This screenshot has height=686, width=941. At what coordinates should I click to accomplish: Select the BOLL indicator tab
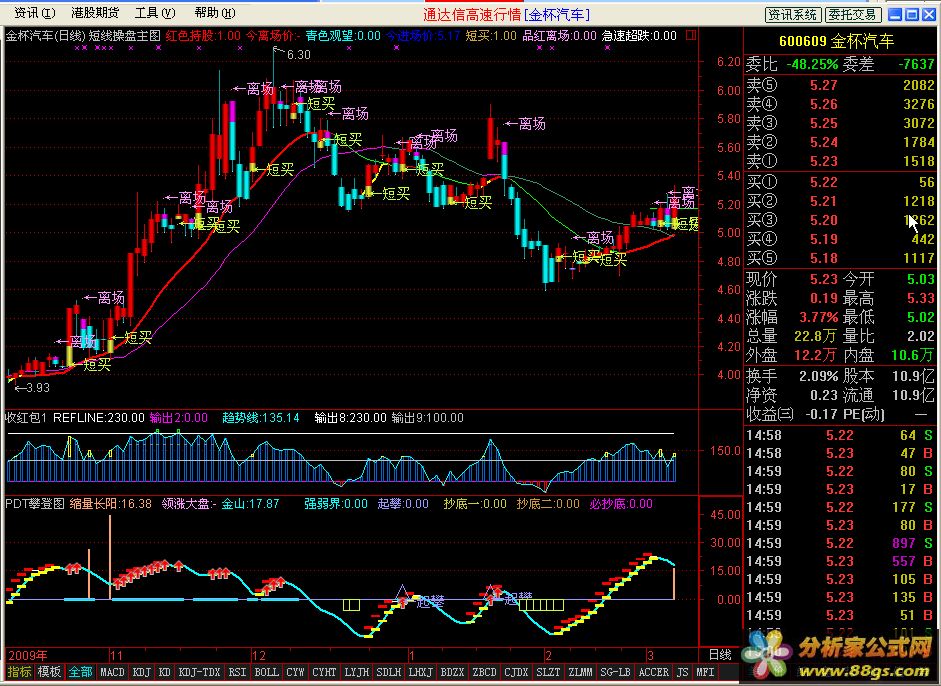(x=266, y=672)
